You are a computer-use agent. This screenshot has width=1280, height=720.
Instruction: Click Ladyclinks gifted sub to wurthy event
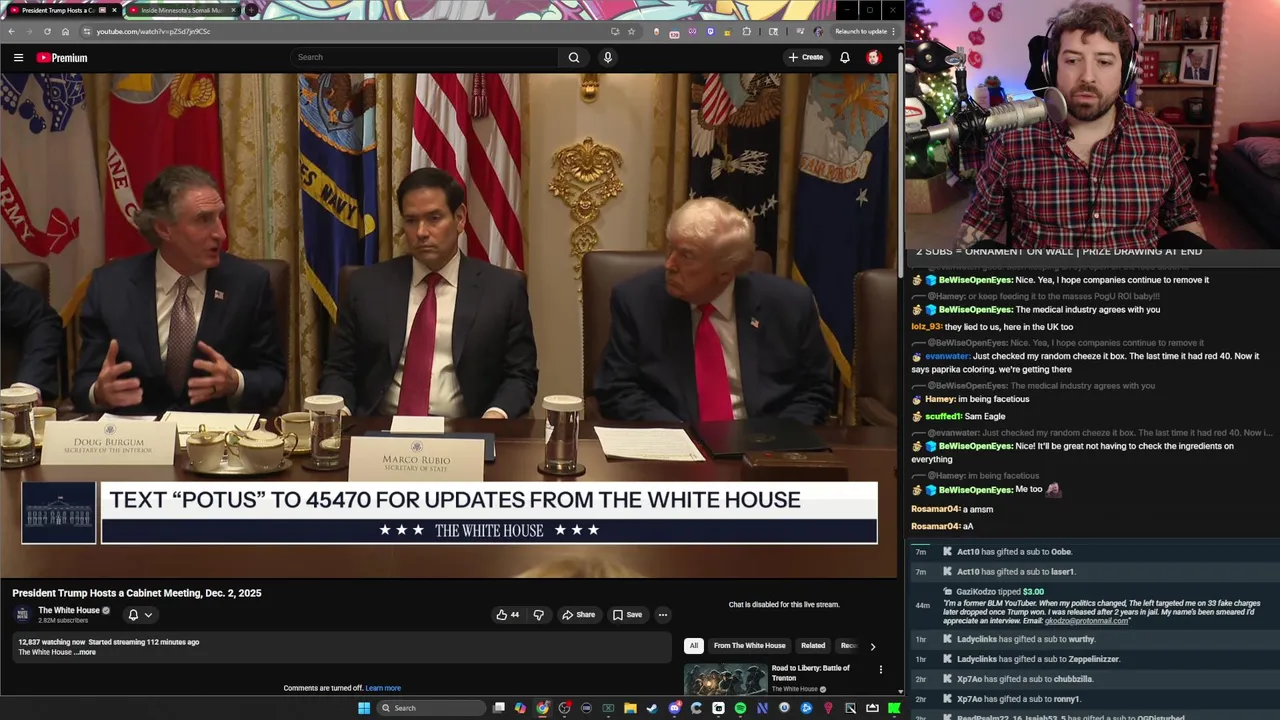pyautogui.click(x=1026, y=639)
